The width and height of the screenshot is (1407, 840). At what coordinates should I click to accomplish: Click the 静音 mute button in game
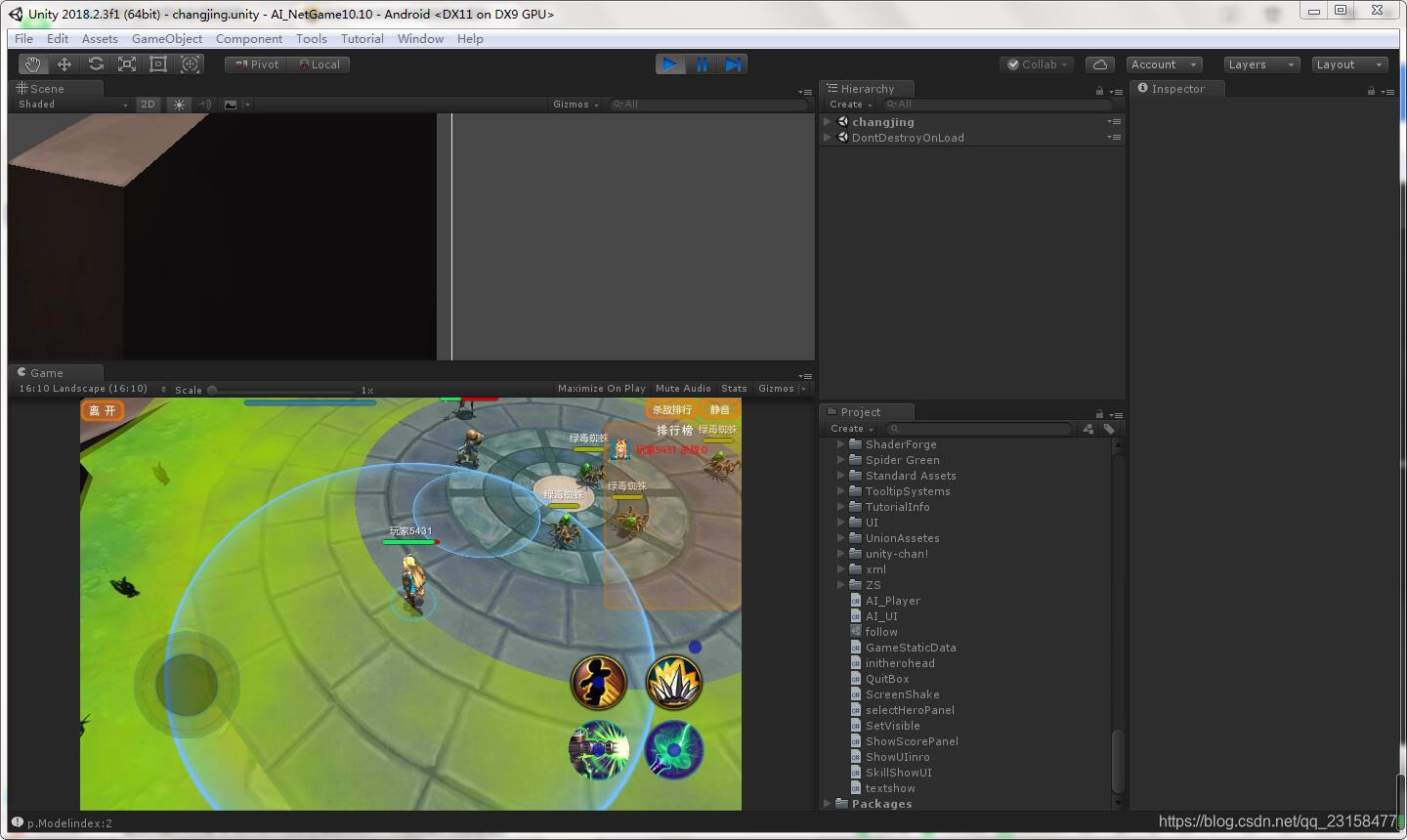(719, 410)
